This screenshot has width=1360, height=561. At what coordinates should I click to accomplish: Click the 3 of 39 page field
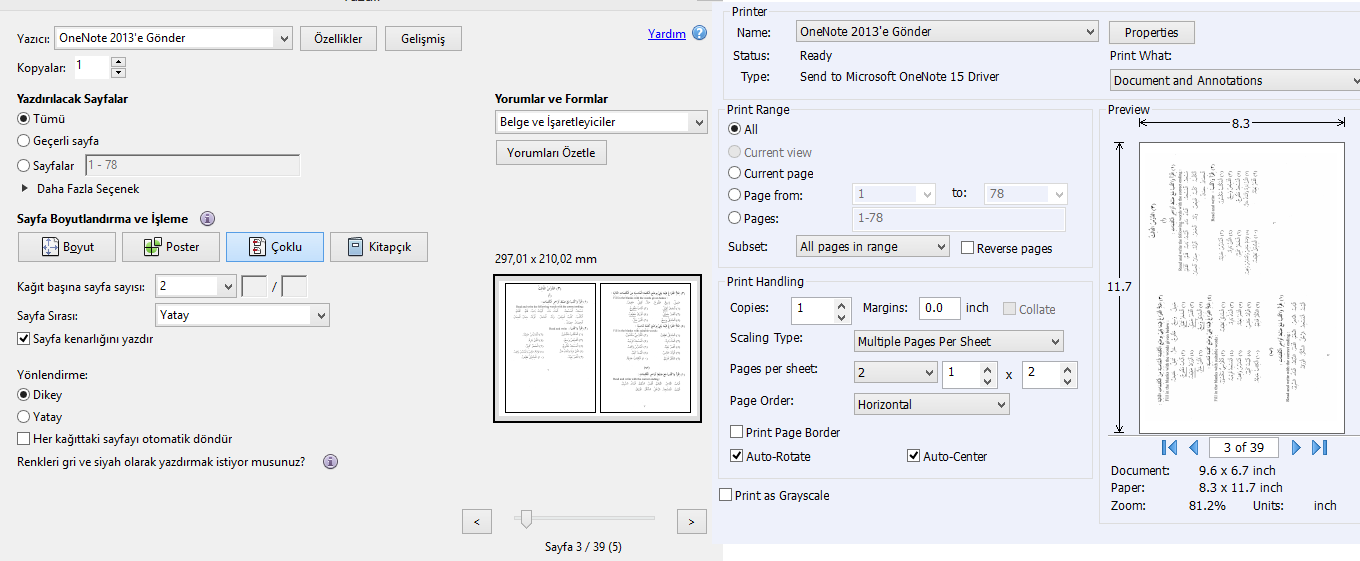[x=1243, y=447]
